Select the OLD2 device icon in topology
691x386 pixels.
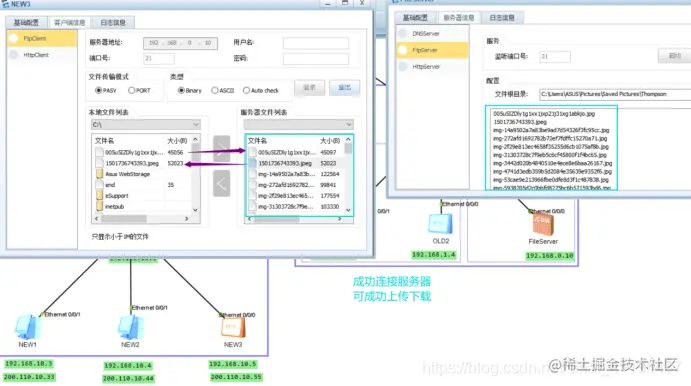[440, 224]
